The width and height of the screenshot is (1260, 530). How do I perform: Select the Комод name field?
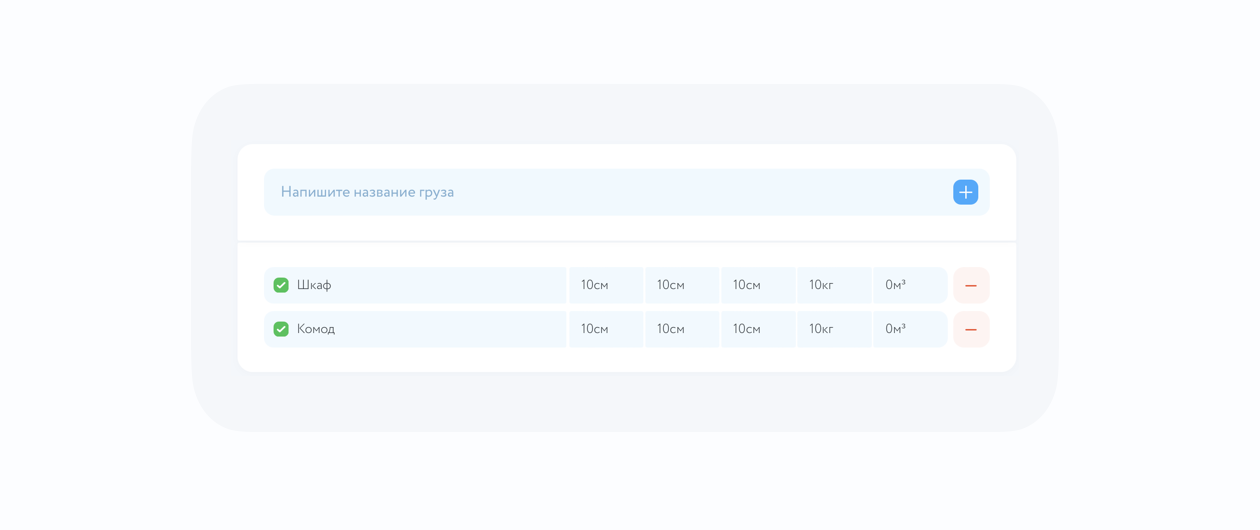[415, 329]
